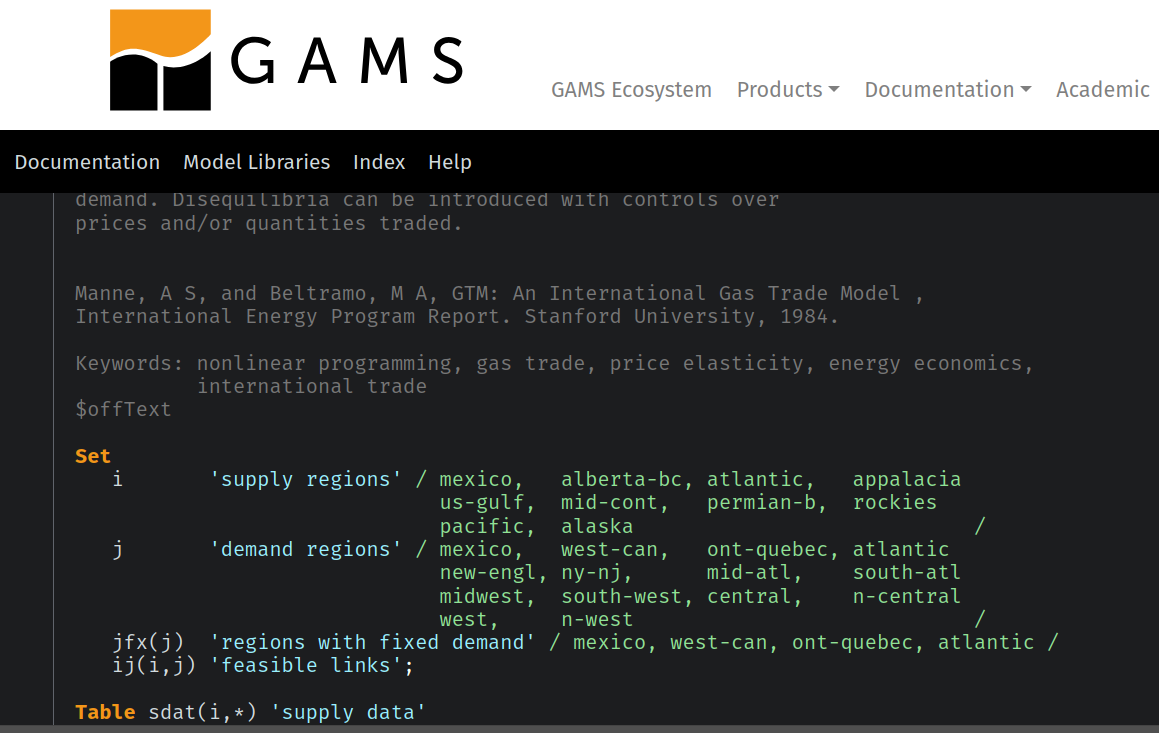The height and width of the screenshot is (733, 1159).
Task: Click the 'pacific' set element
Action: pyautogui.click(x=481, y=526)
